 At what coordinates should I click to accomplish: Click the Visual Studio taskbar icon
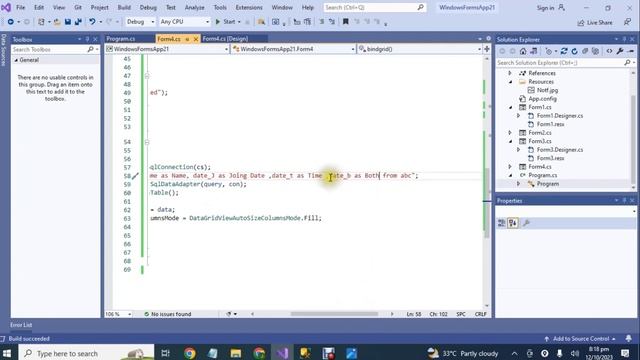click(x=282, y=353)
